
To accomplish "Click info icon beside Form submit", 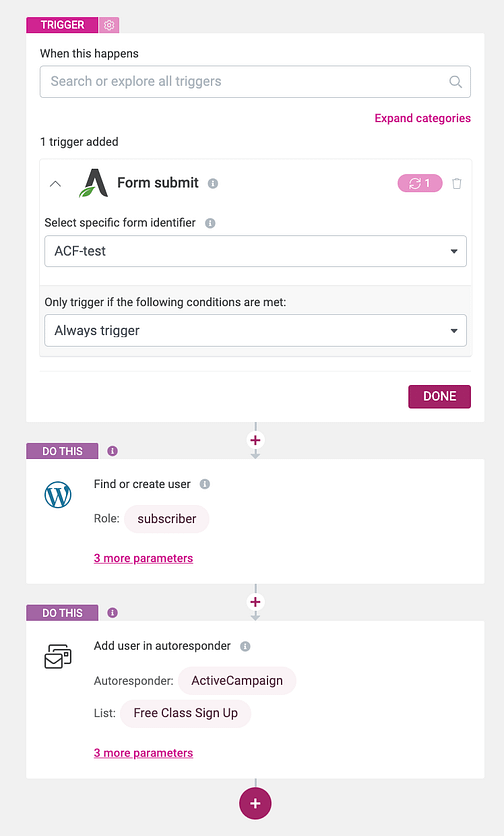I will 213,183.
